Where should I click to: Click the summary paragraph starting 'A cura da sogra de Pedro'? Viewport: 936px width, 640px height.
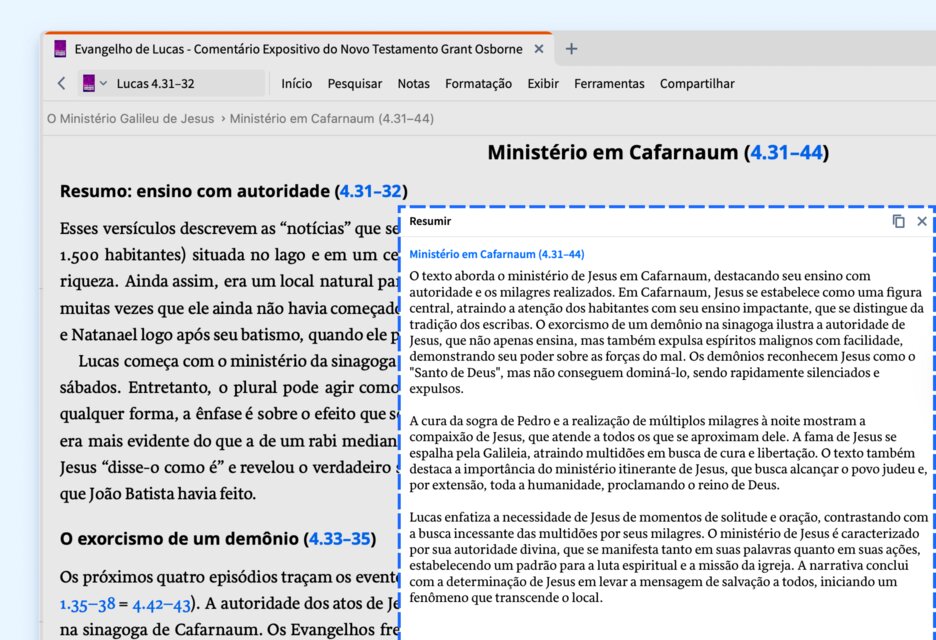click(x=667, y=453)
